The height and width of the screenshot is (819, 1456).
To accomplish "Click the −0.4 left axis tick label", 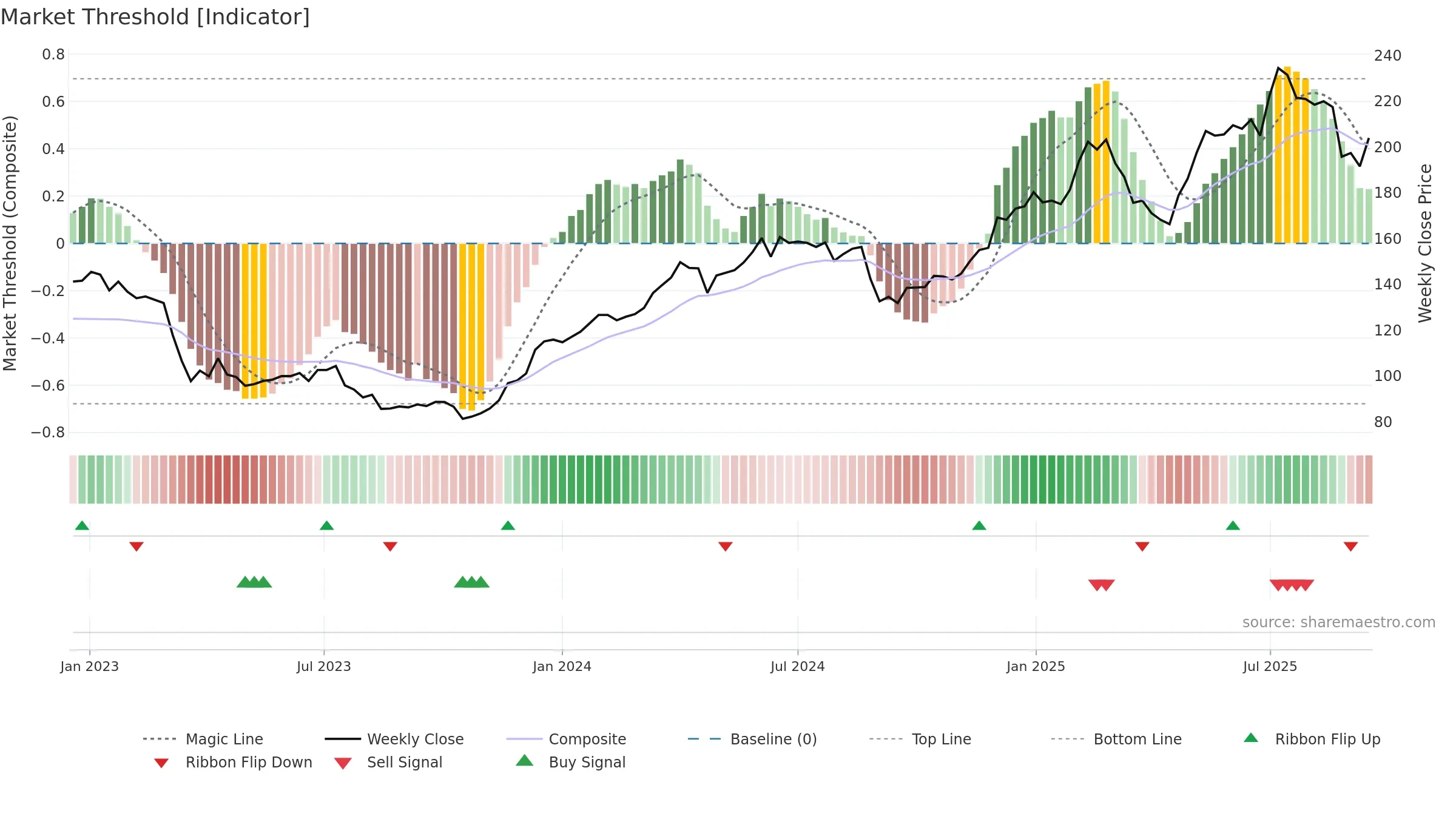I will pos(48,338).
